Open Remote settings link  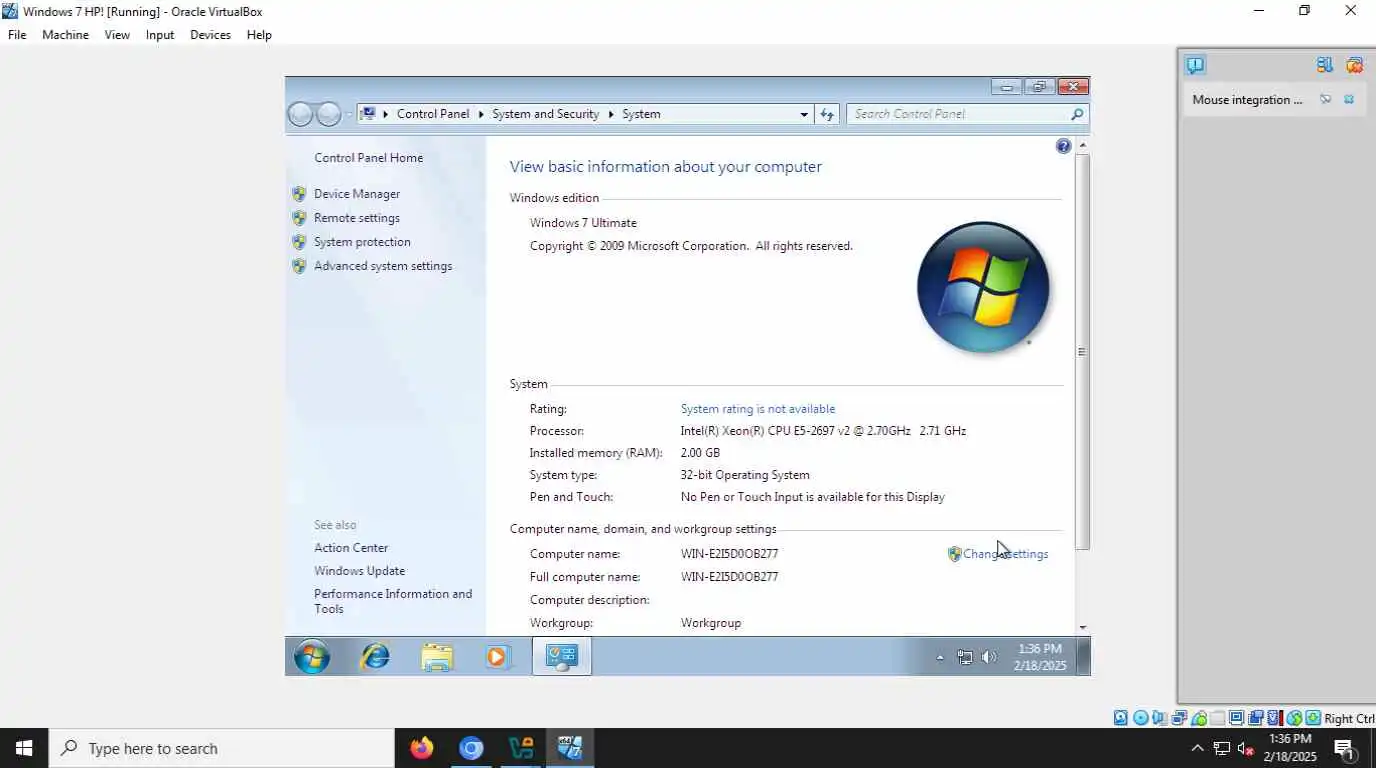tap(356, 218)
